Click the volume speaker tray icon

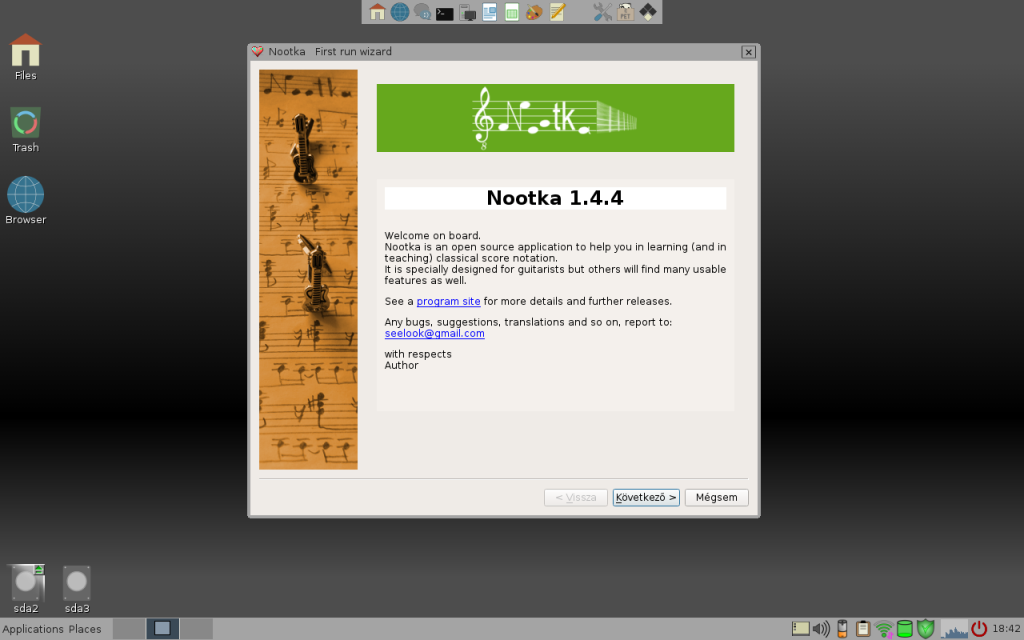[x=822, y=629]
